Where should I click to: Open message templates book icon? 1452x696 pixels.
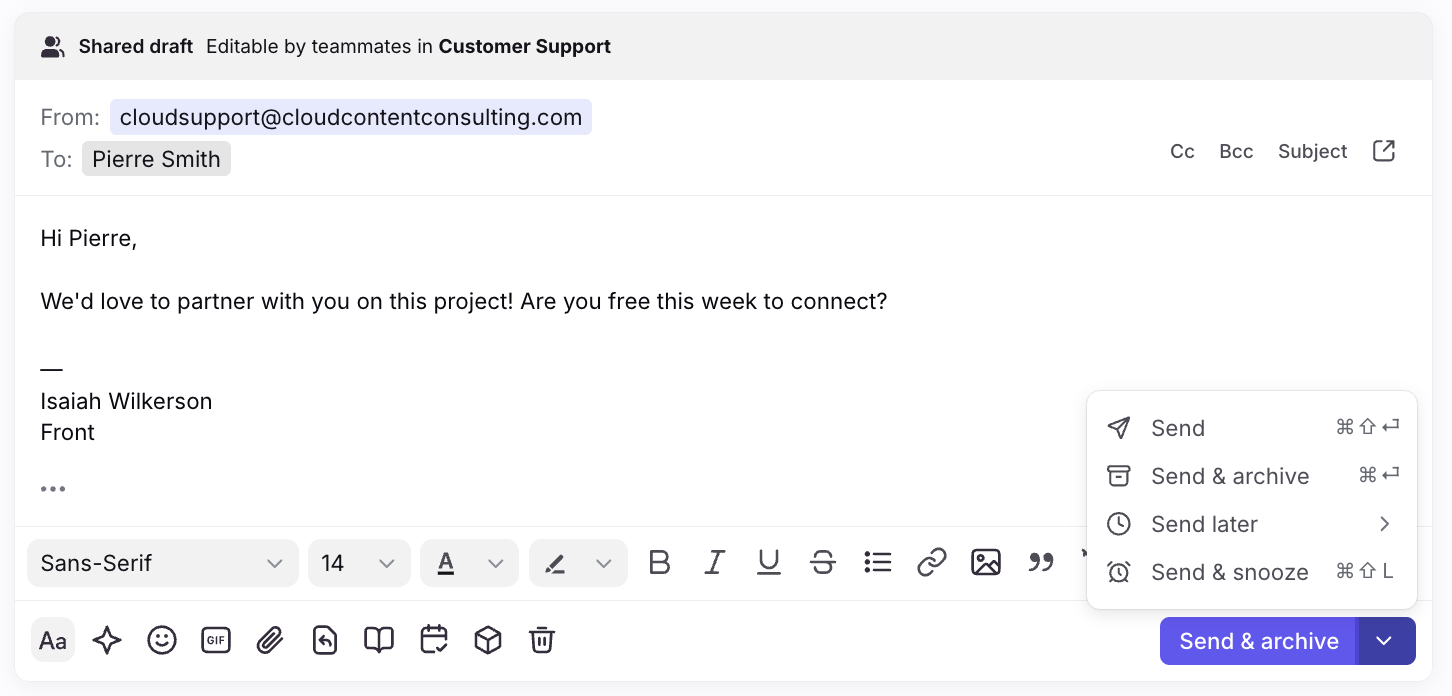(x=379, y=640)
